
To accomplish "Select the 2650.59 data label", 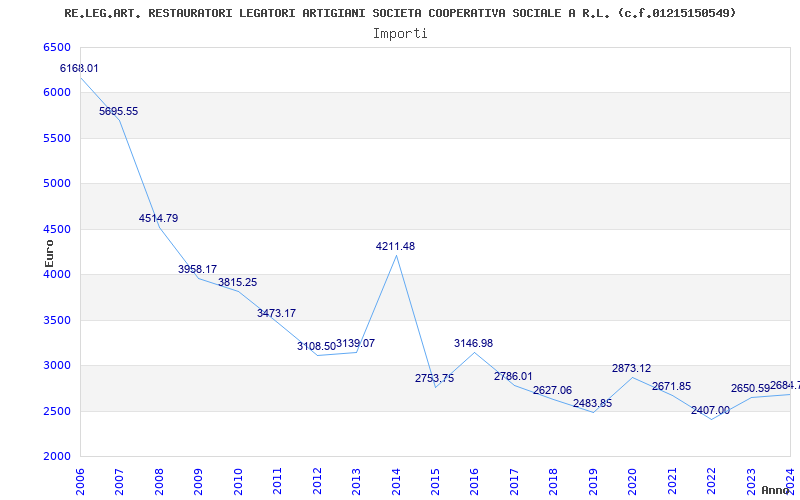I will (750, 389).
